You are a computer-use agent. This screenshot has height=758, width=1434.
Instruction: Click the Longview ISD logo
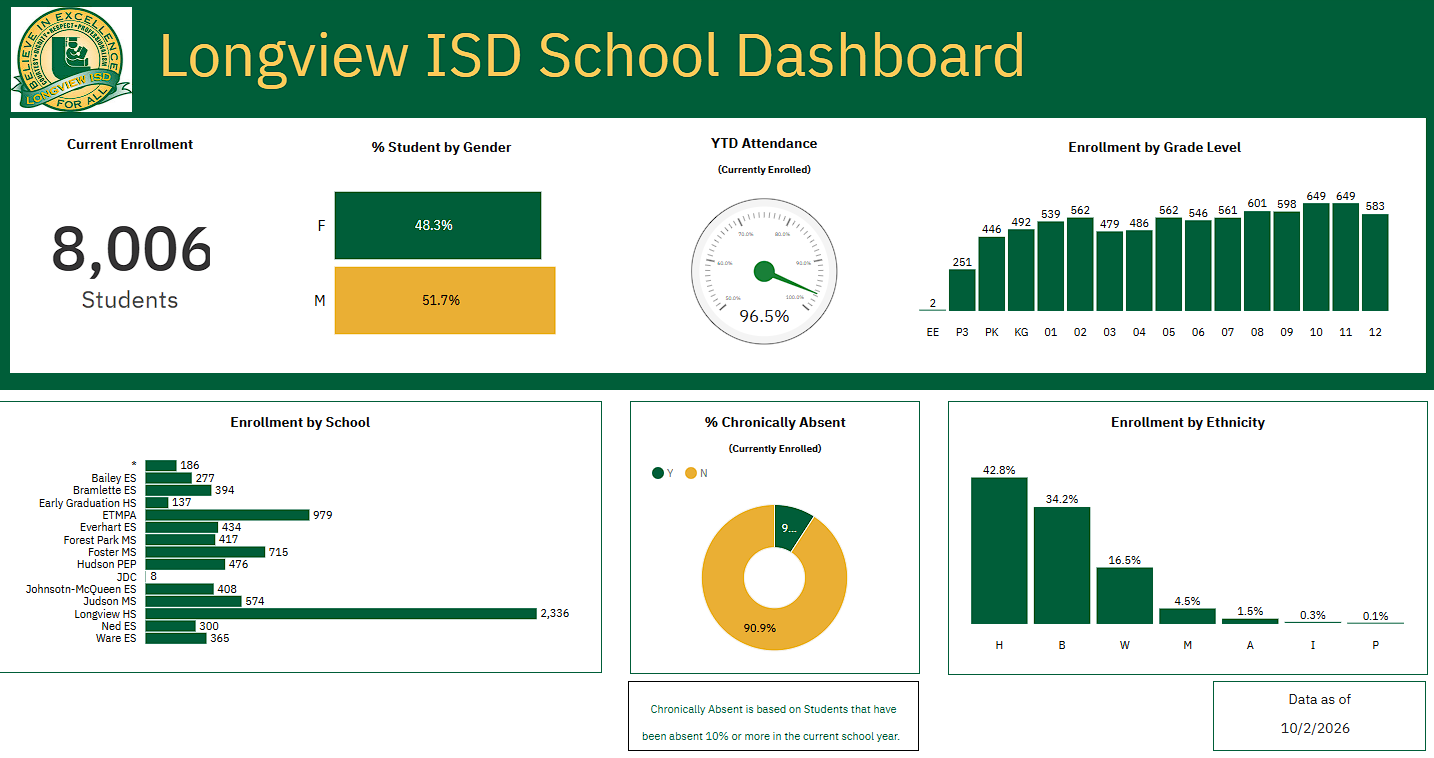(x=72, y=59)
